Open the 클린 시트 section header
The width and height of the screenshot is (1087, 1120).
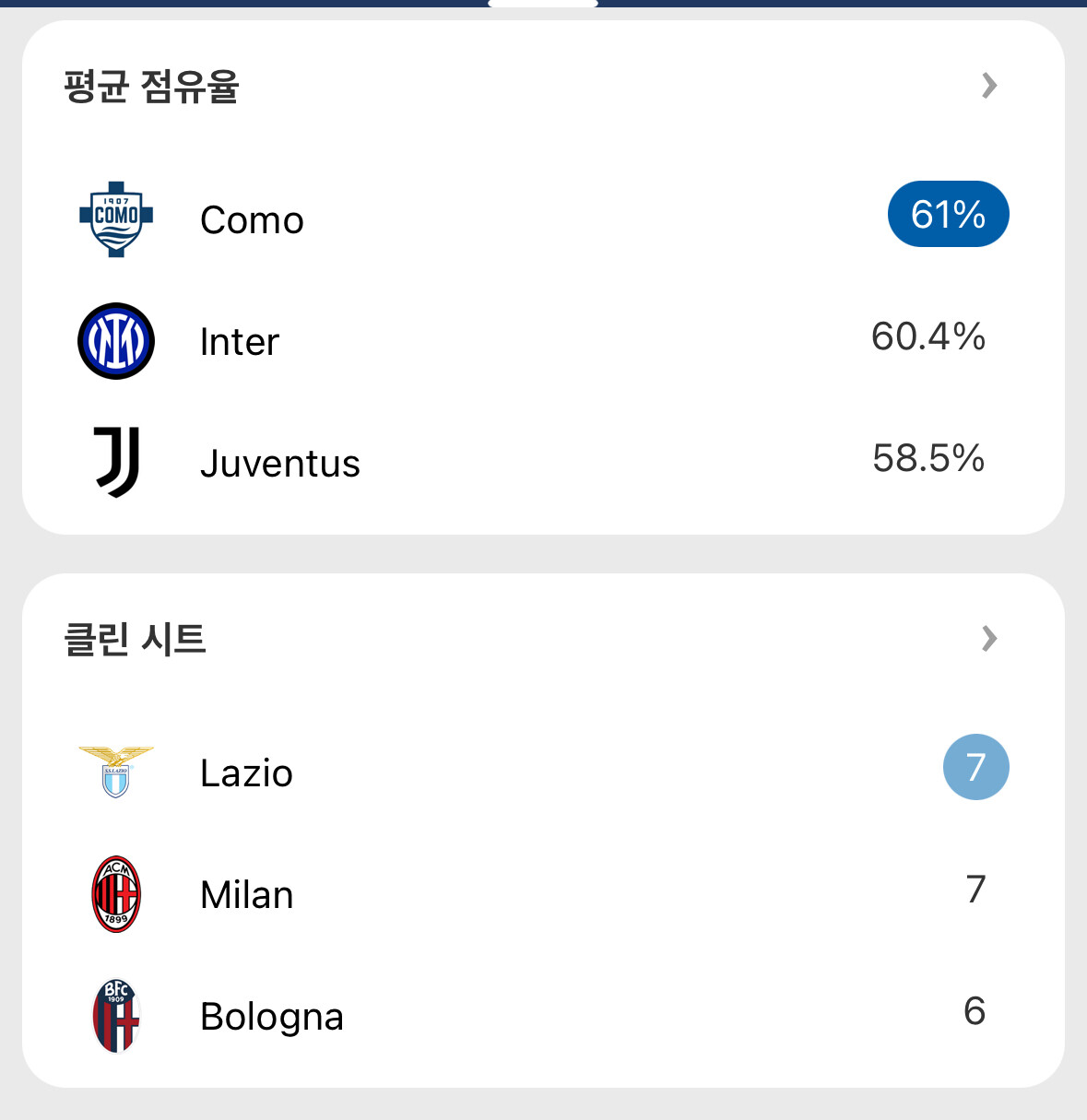click(x=135, y=639)
